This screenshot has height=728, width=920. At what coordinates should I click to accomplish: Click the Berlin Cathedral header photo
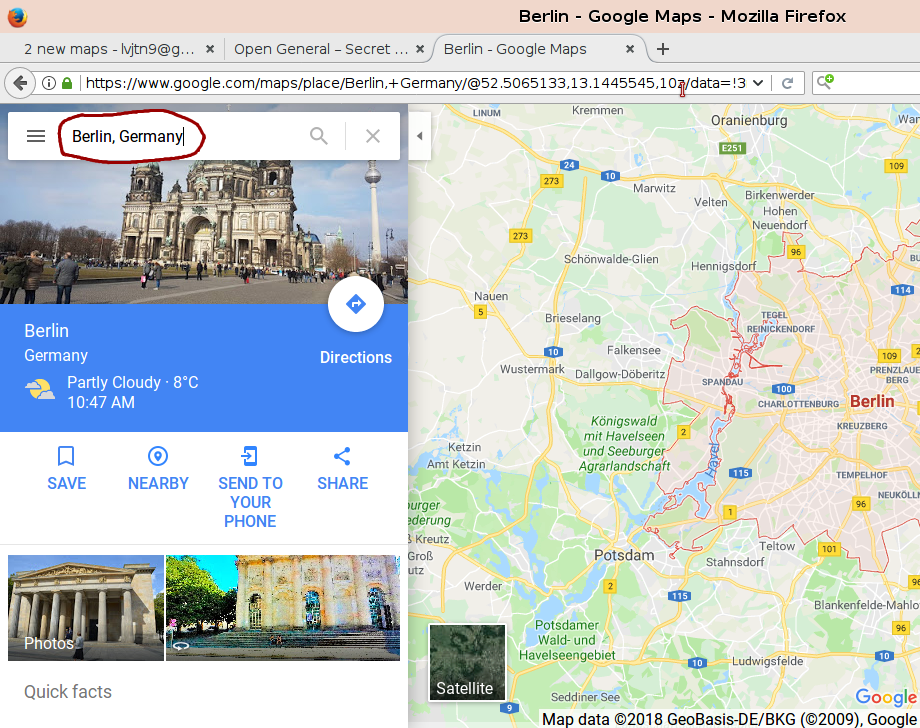tap(204, 232)
